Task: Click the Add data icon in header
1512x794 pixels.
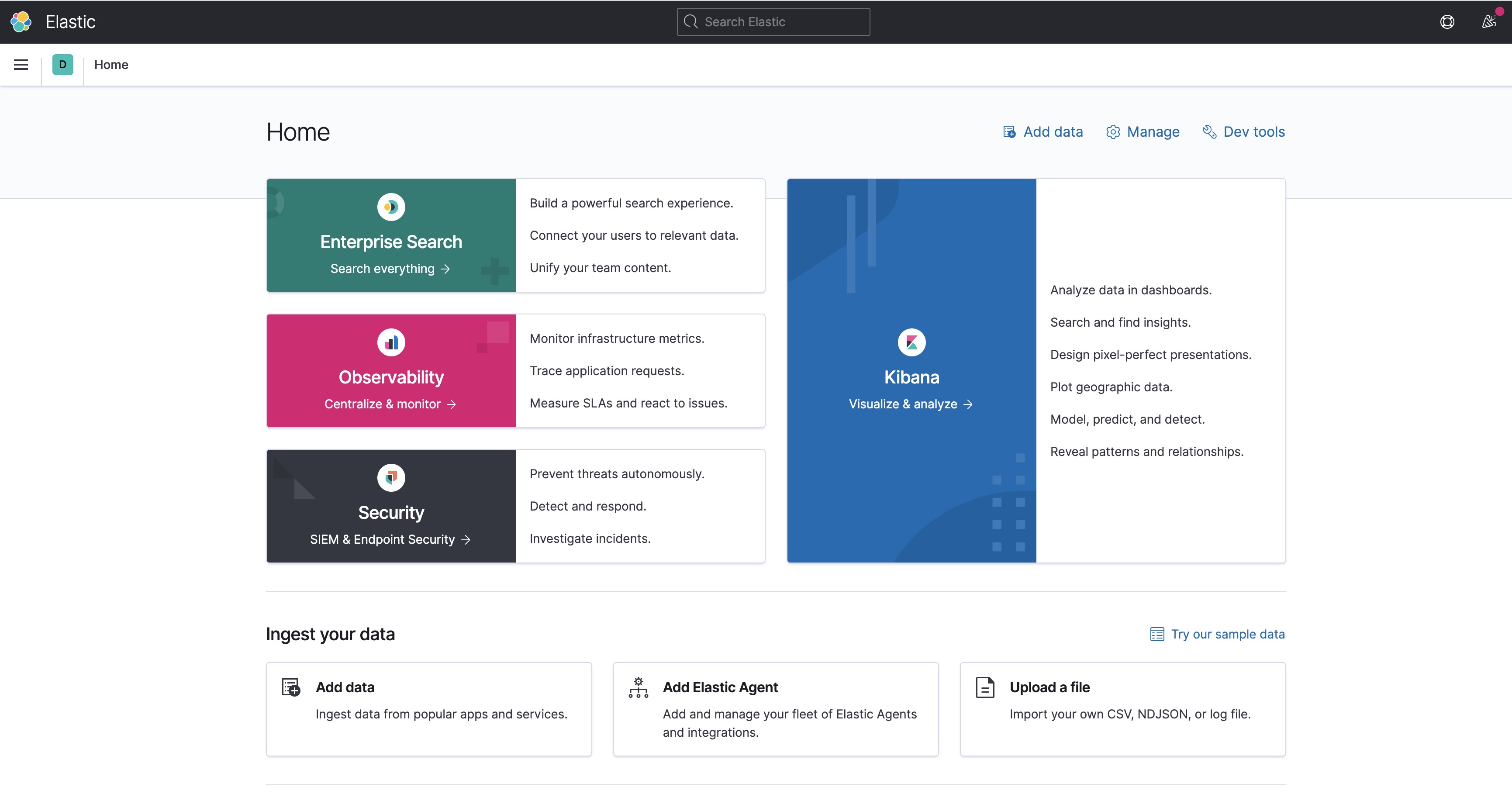Action: (x=1009, y=132)
